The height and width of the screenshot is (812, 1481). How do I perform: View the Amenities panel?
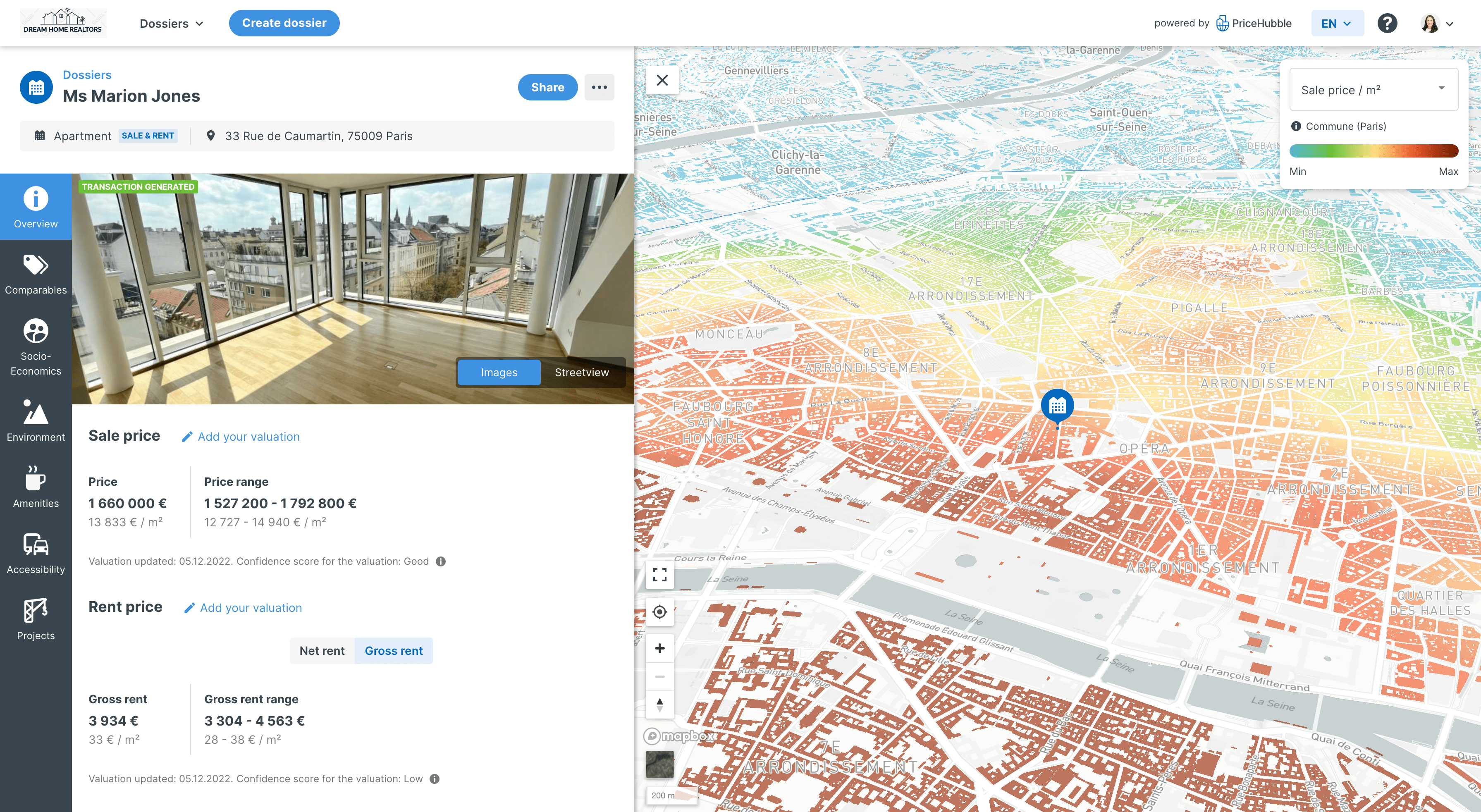(x=35, y=488)
